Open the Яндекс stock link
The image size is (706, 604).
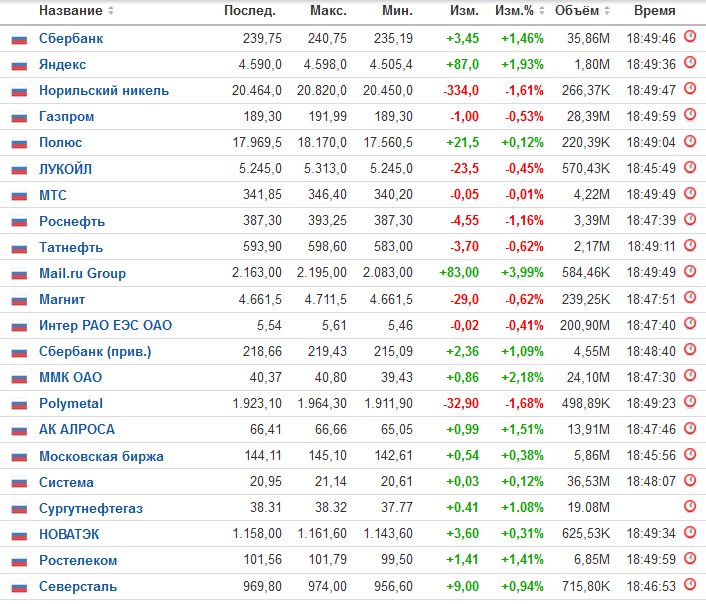(63, 65)
